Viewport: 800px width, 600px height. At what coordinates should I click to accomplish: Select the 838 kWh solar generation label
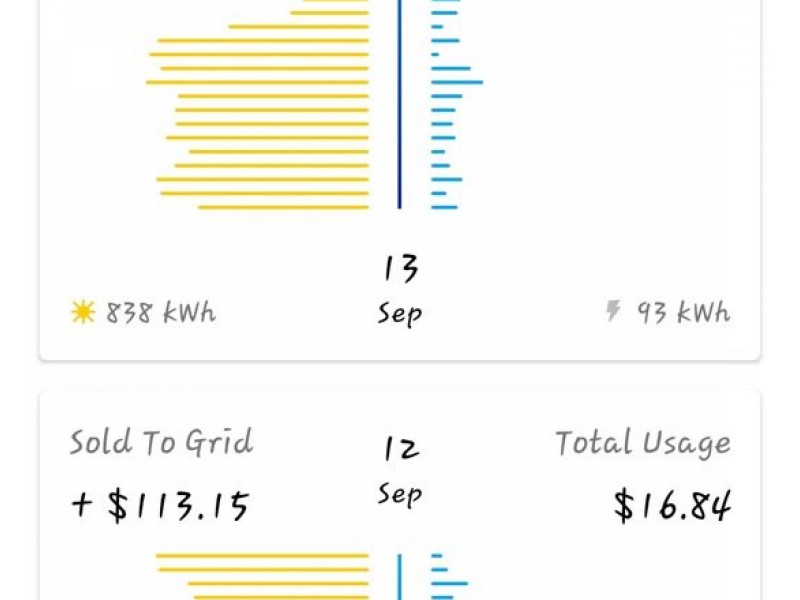[161, 312]
